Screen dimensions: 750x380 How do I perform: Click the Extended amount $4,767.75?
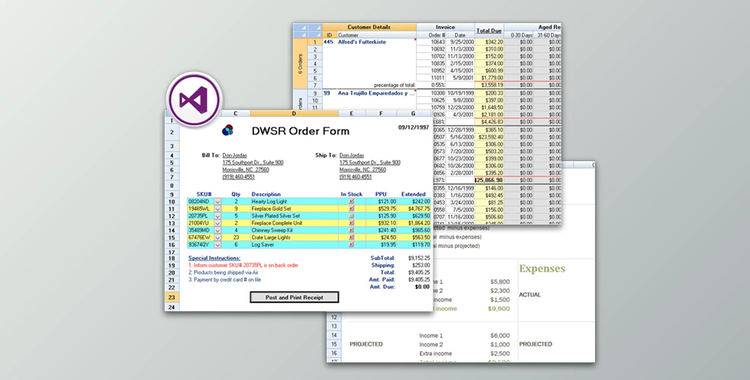[x=419, y=209]
